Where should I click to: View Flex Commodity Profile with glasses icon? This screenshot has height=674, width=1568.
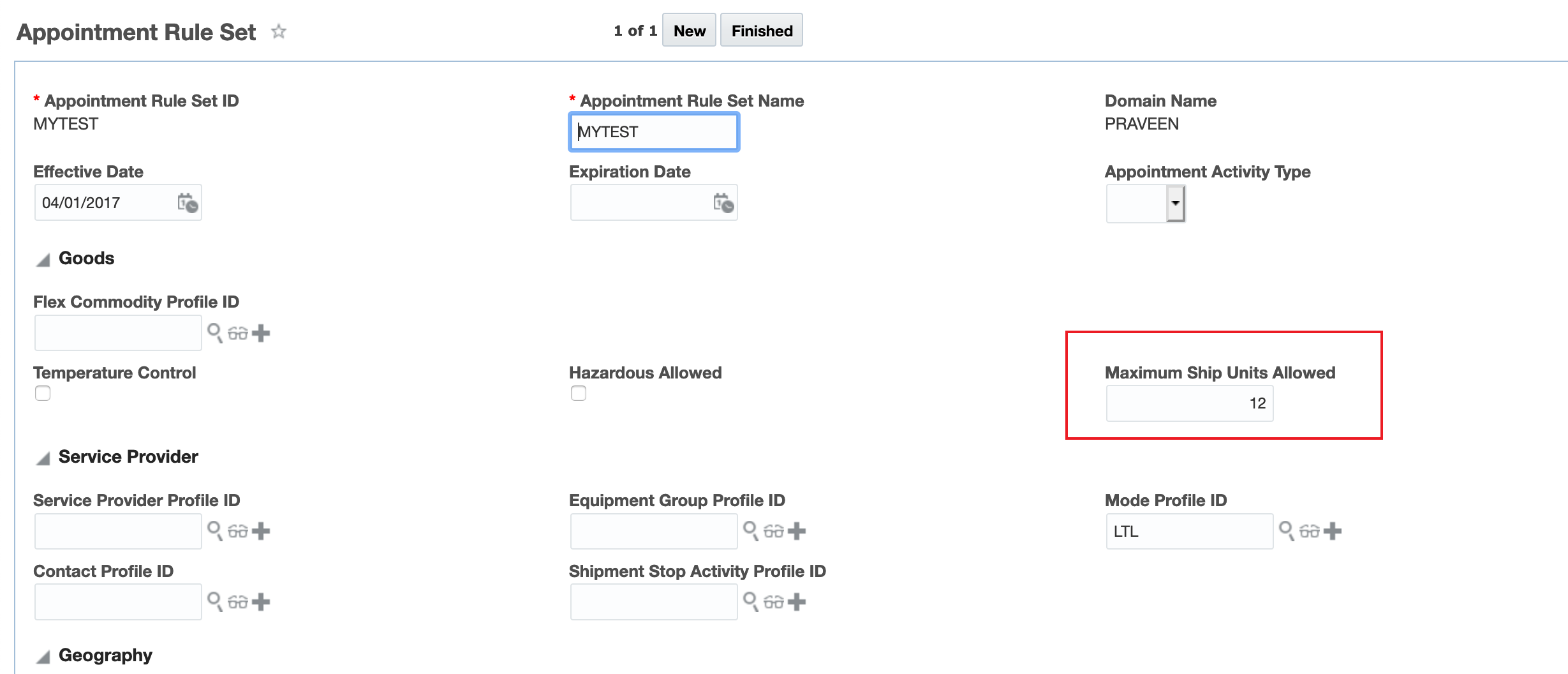238,333
